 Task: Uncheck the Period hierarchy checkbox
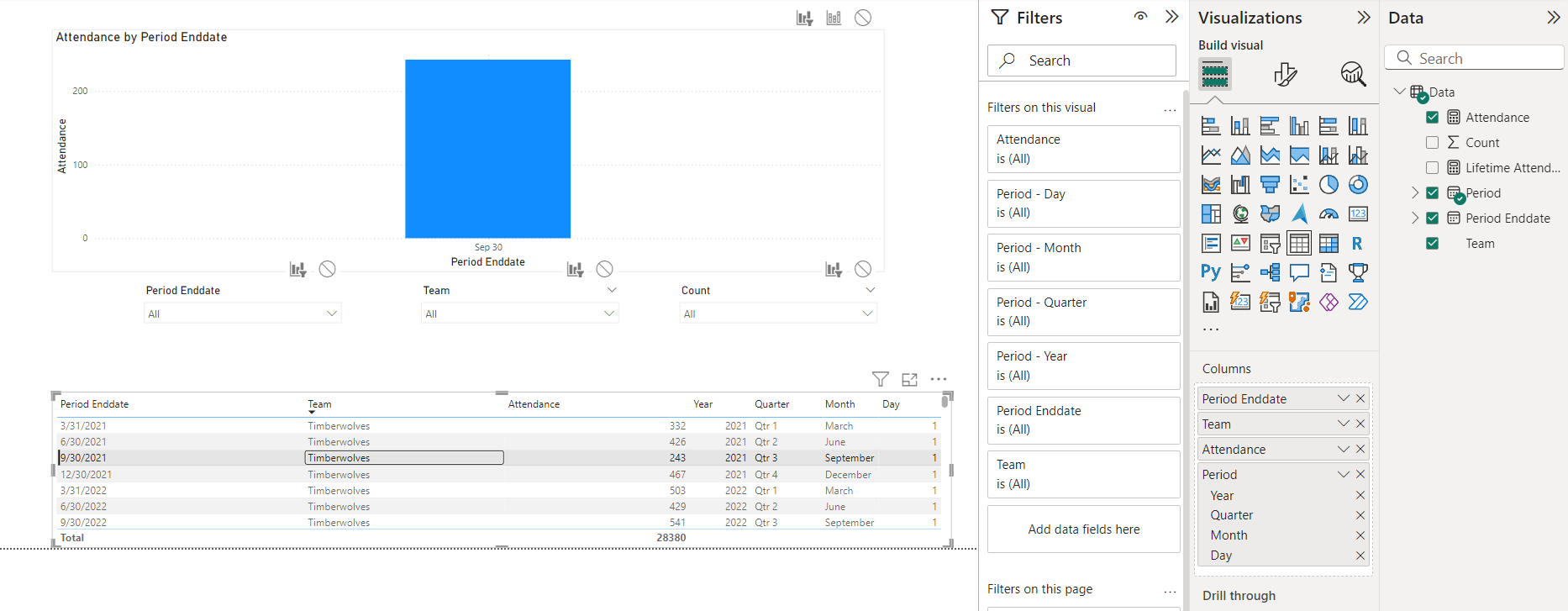[1433, 193]
